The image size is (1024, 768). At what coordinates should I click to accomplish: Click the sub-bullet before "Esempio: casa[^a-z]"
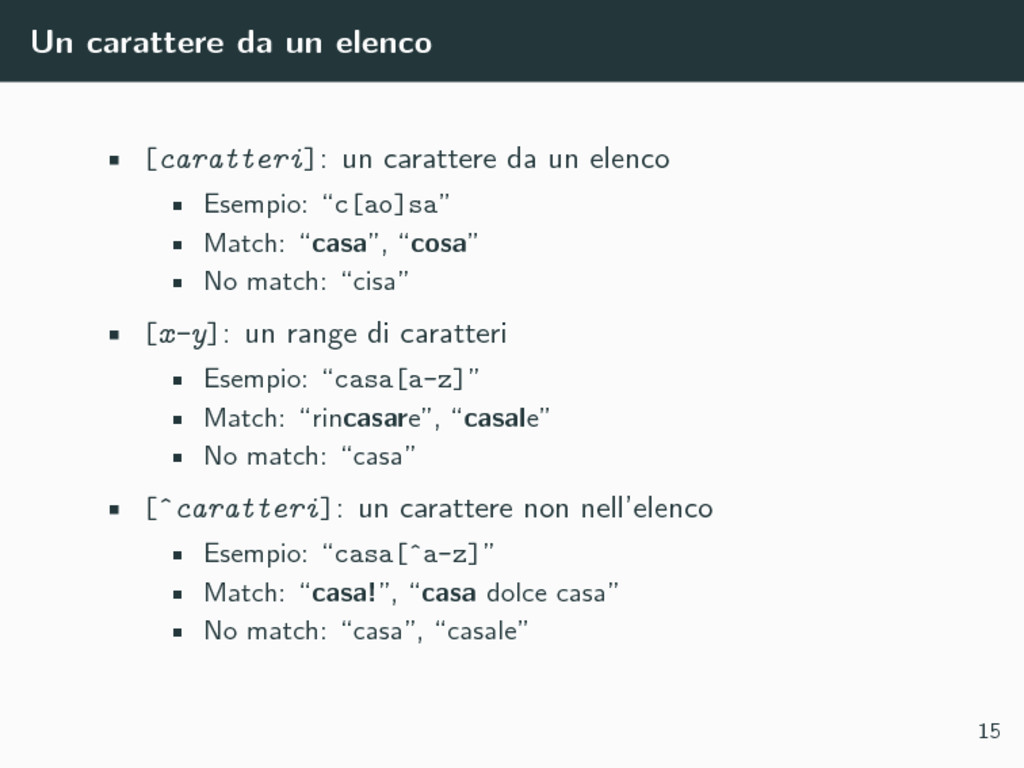coord(177,555)
